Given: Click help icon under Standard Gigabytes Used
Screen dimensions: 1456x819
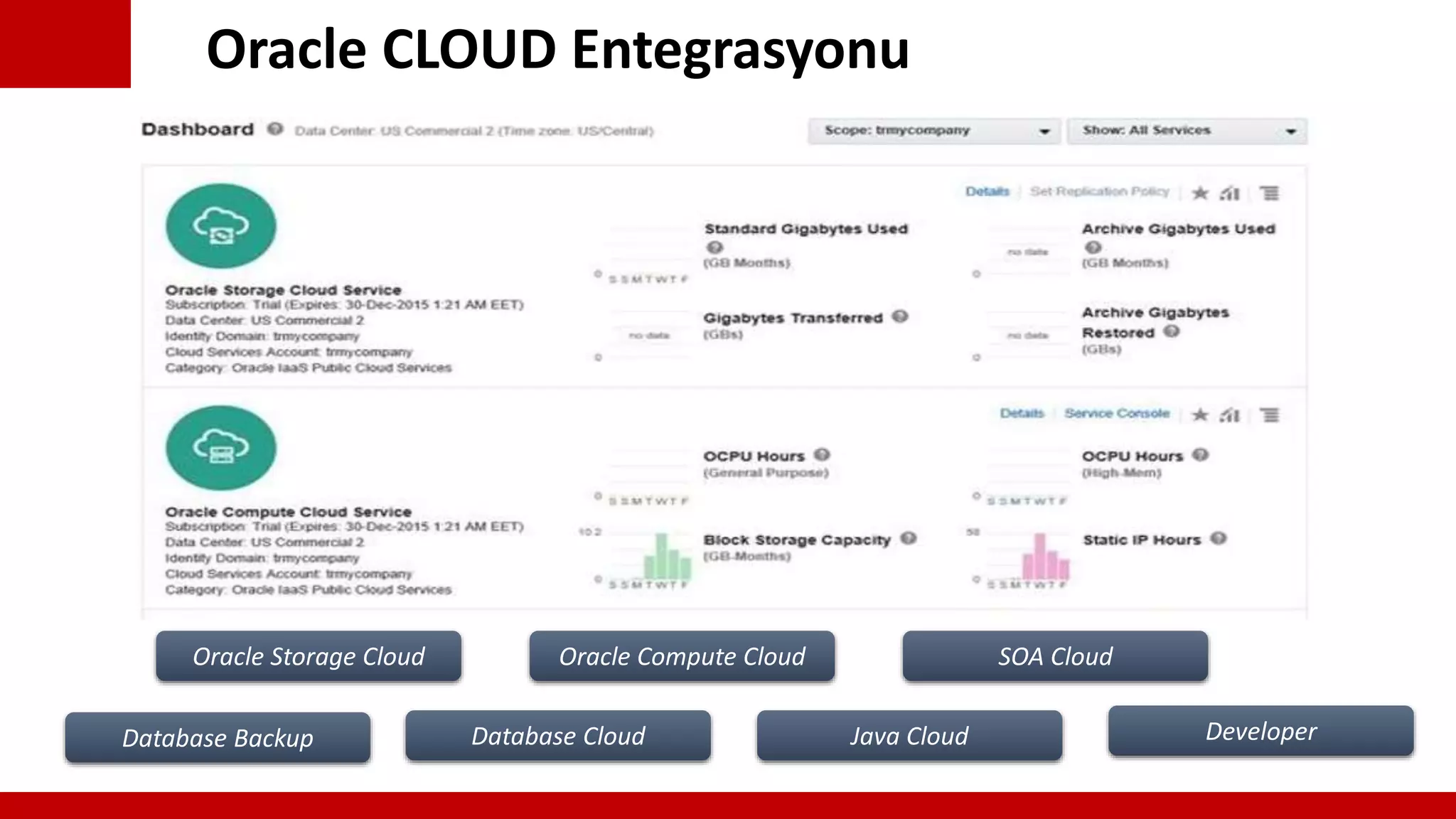Looking at the screenshot, I should point(714,247).
